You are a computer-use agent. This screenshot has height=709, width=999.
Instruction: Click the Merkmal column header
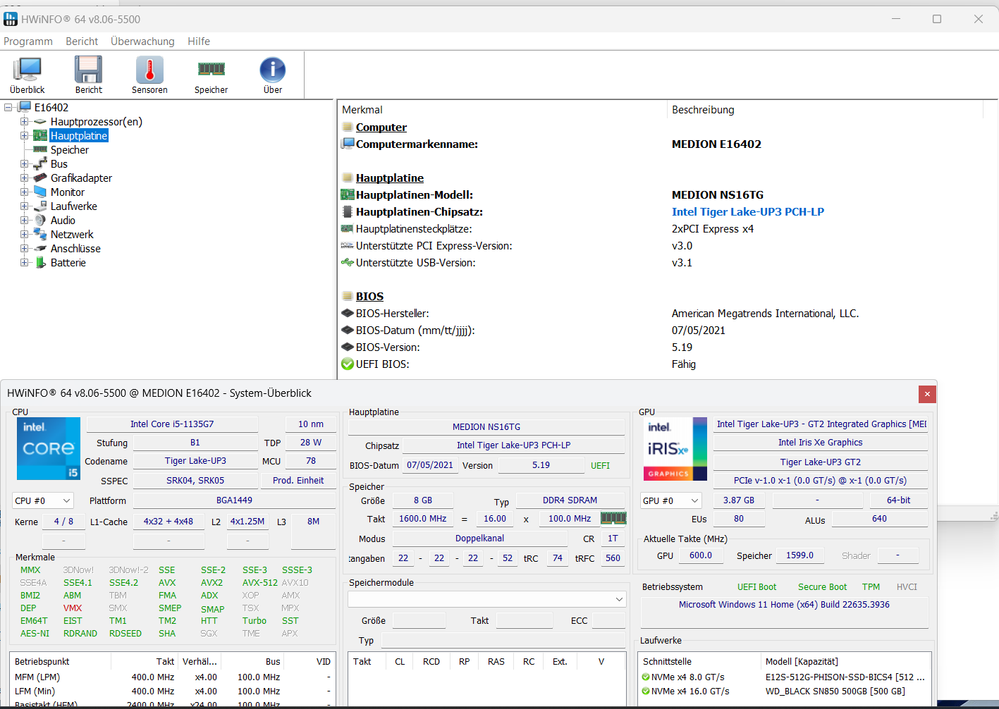tap(362, 110)
